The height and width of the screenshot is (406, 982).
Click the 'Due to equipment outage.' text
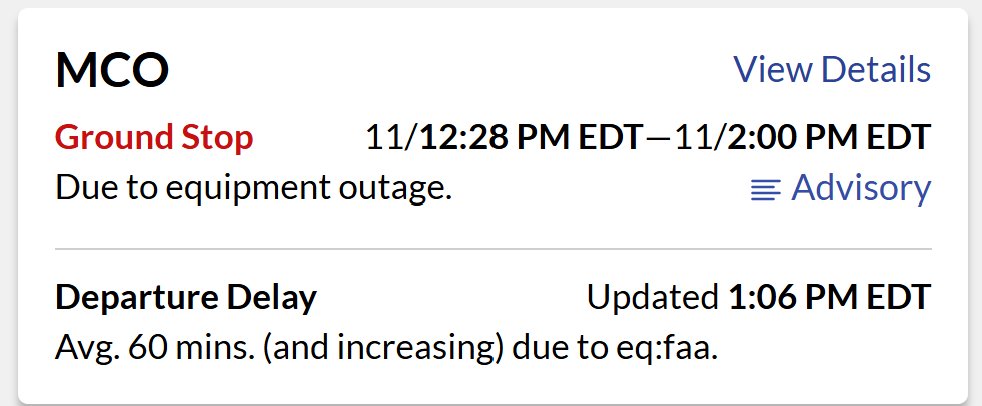(x=254, y=188)
